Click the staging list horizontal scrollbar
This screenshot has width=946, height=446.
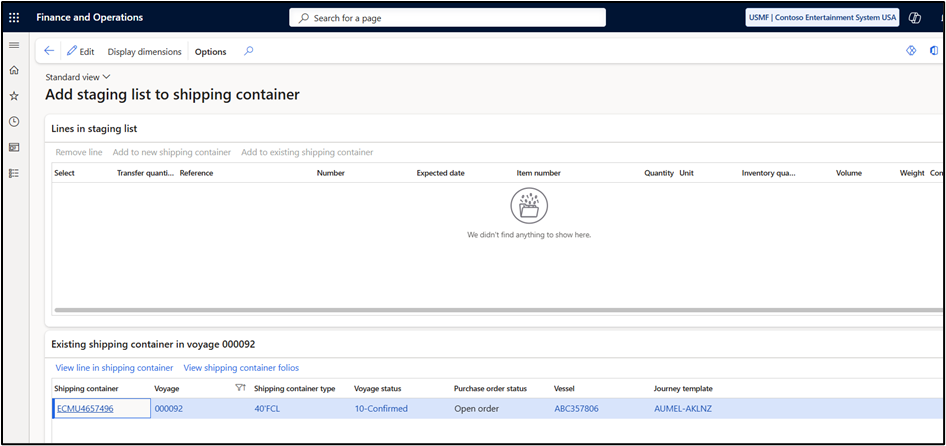coord(500,310)
